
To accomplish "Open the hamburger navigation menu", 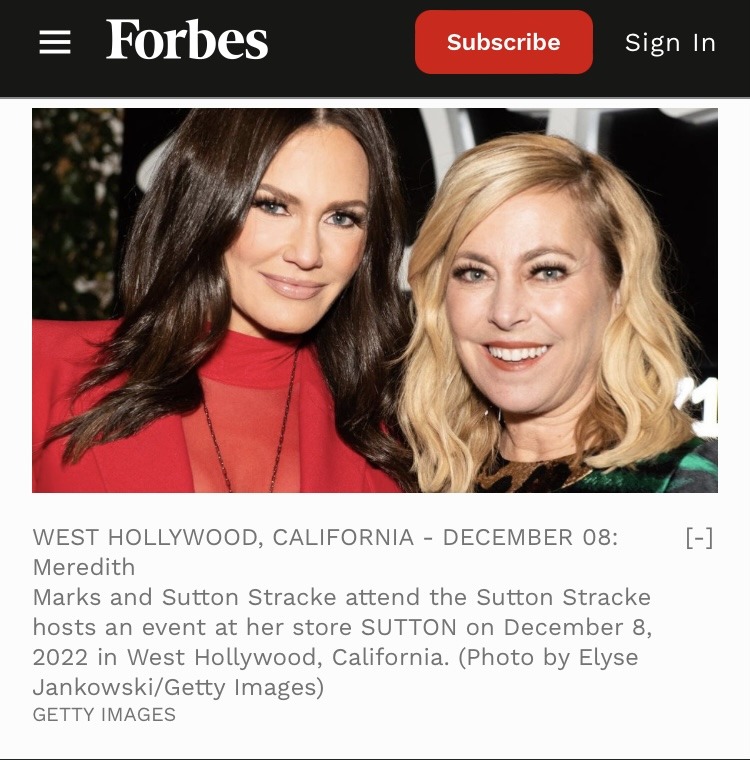I will pos(55,42).
